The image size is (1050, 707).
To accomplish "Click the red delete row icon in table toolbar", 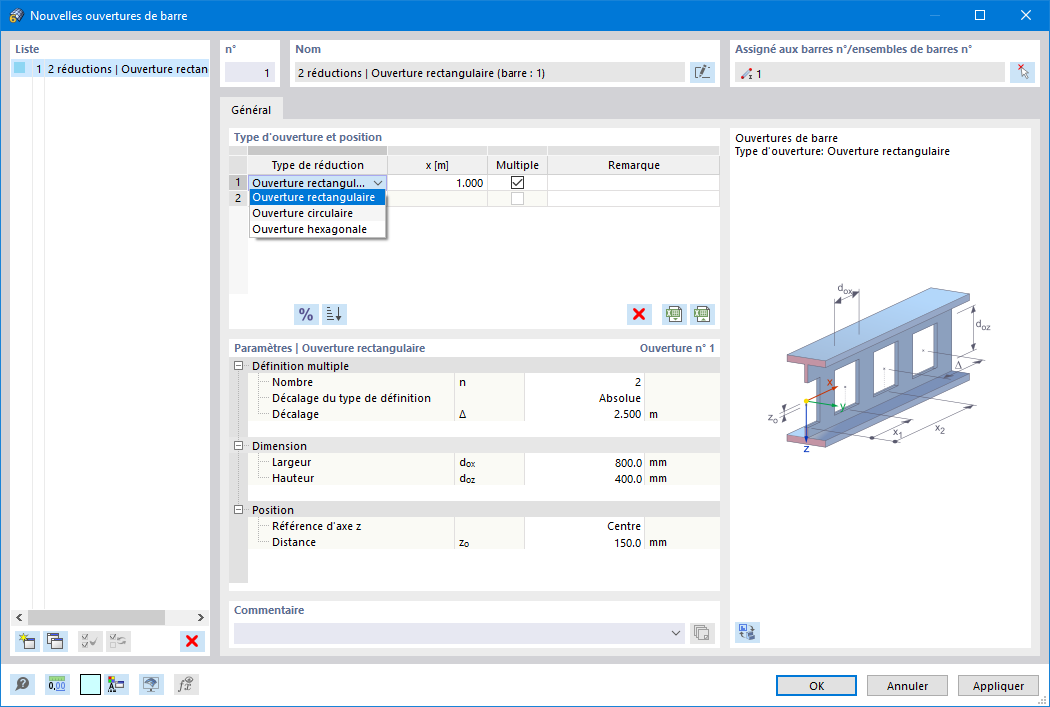I will pyautogui.click(x=639, y=314).
